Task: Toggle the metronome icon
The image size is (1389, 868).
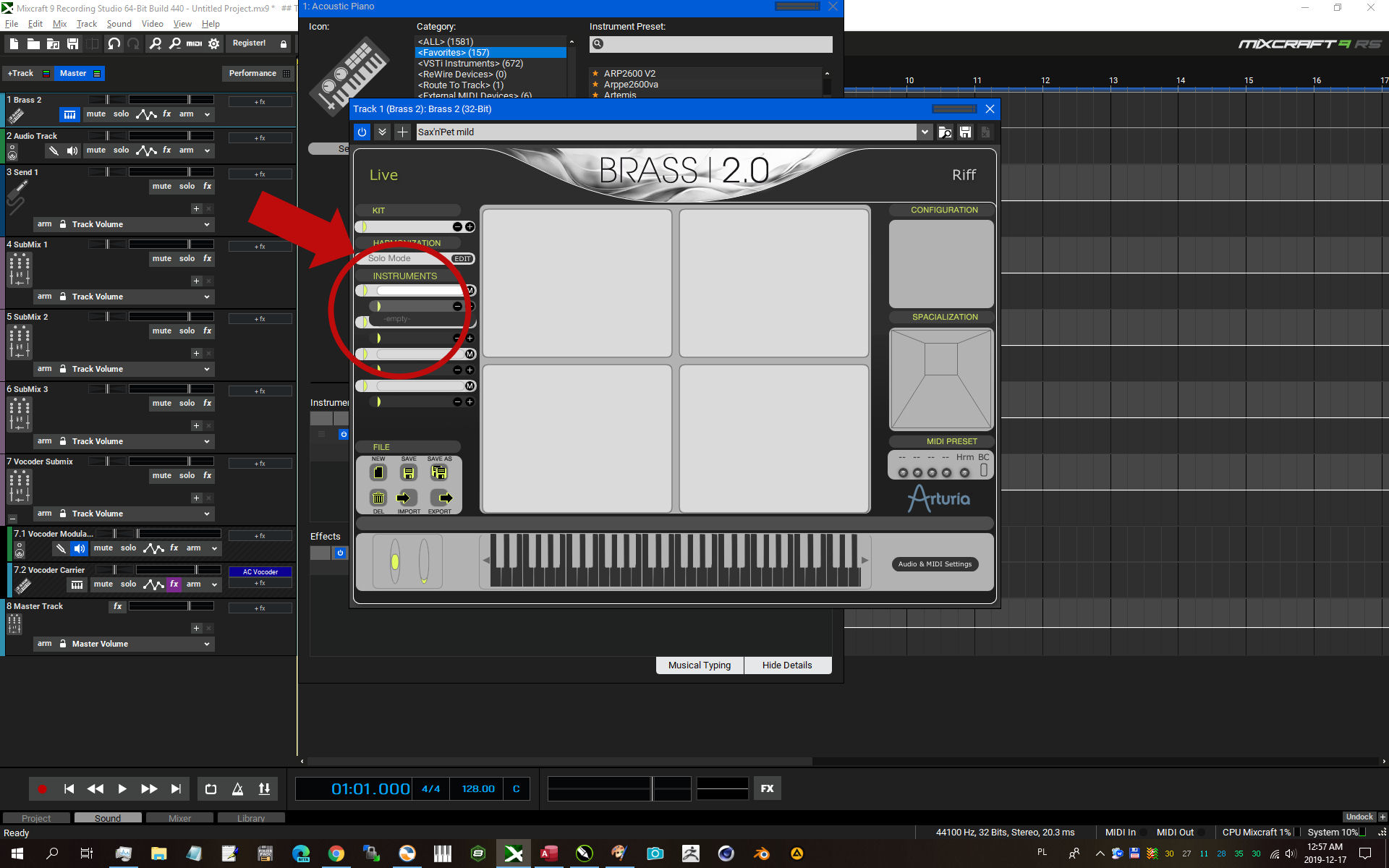Action: pos(237,789)
